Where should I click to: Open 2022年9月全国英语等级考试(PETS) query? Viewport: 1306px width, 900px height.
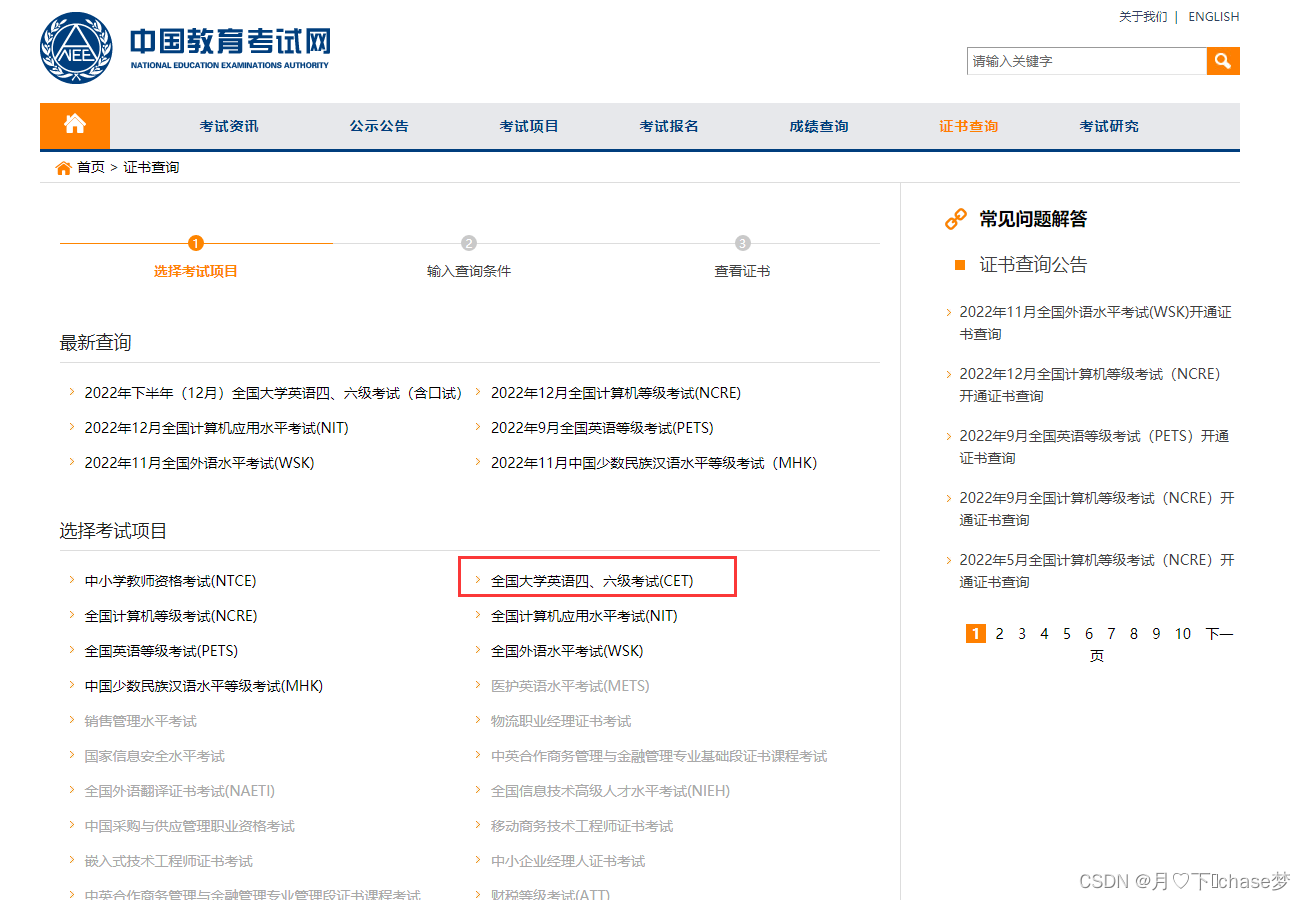[x=602, y=428]
